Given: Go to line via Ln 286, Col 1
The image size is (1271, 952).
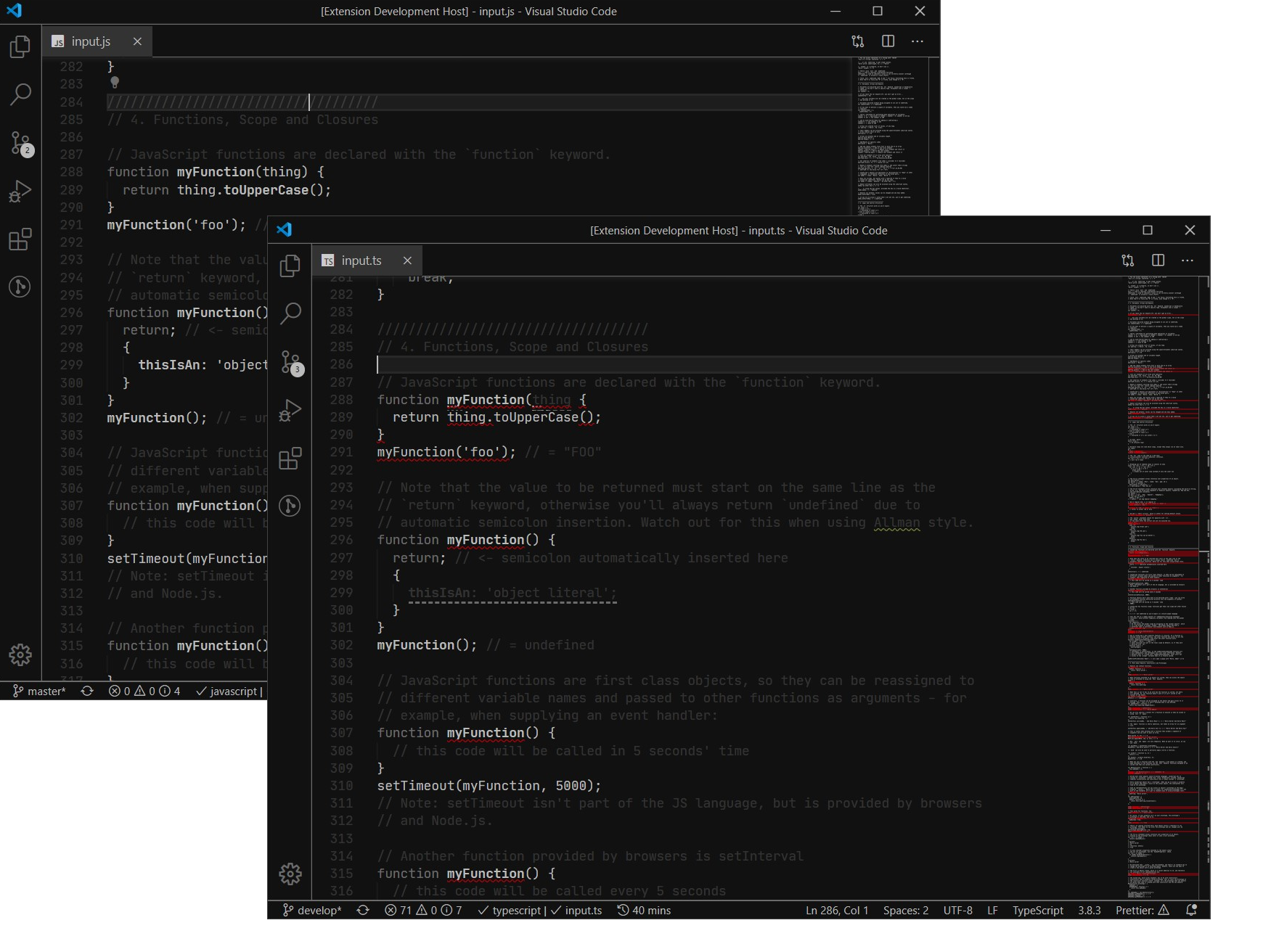Looking at the screenshot, I should point(837,910).
